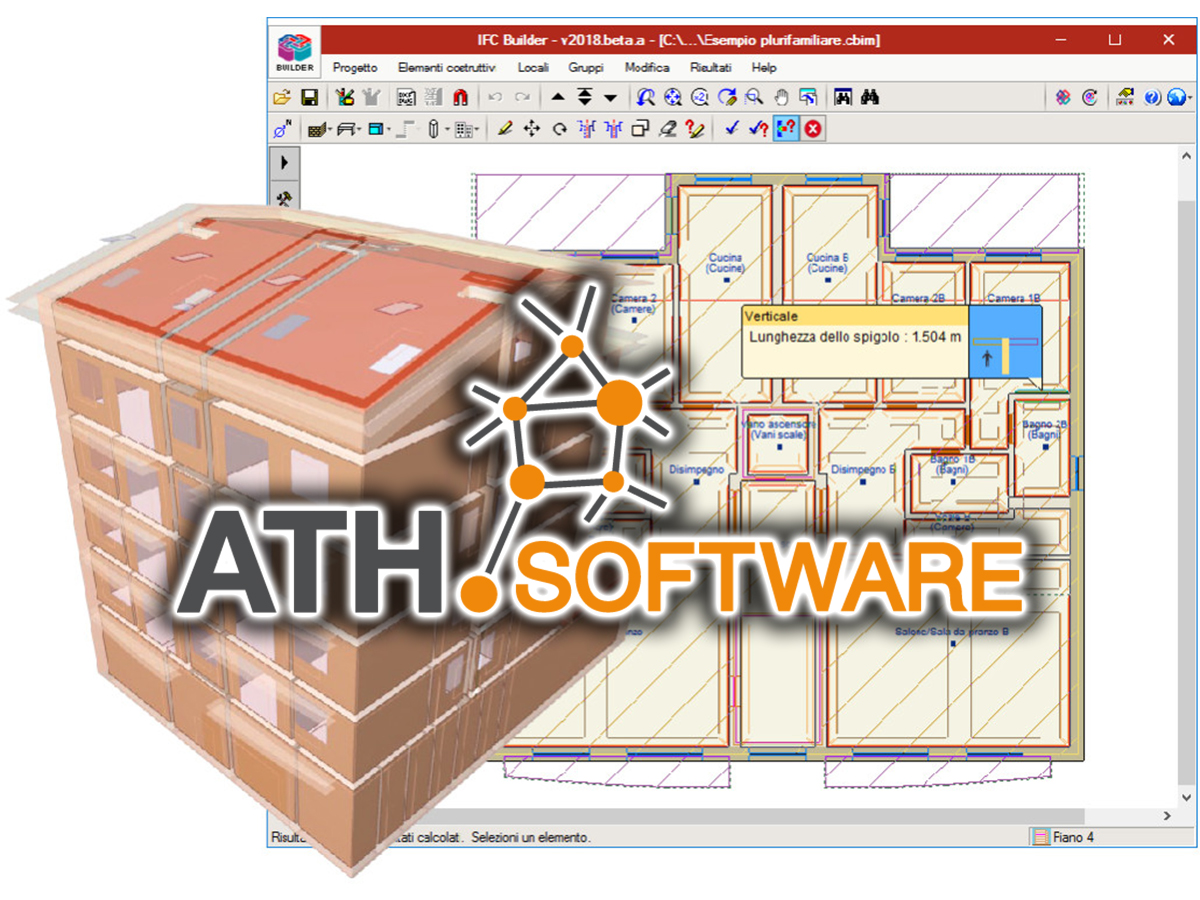
Task: Click the red circle X icon
Action: 813,129
